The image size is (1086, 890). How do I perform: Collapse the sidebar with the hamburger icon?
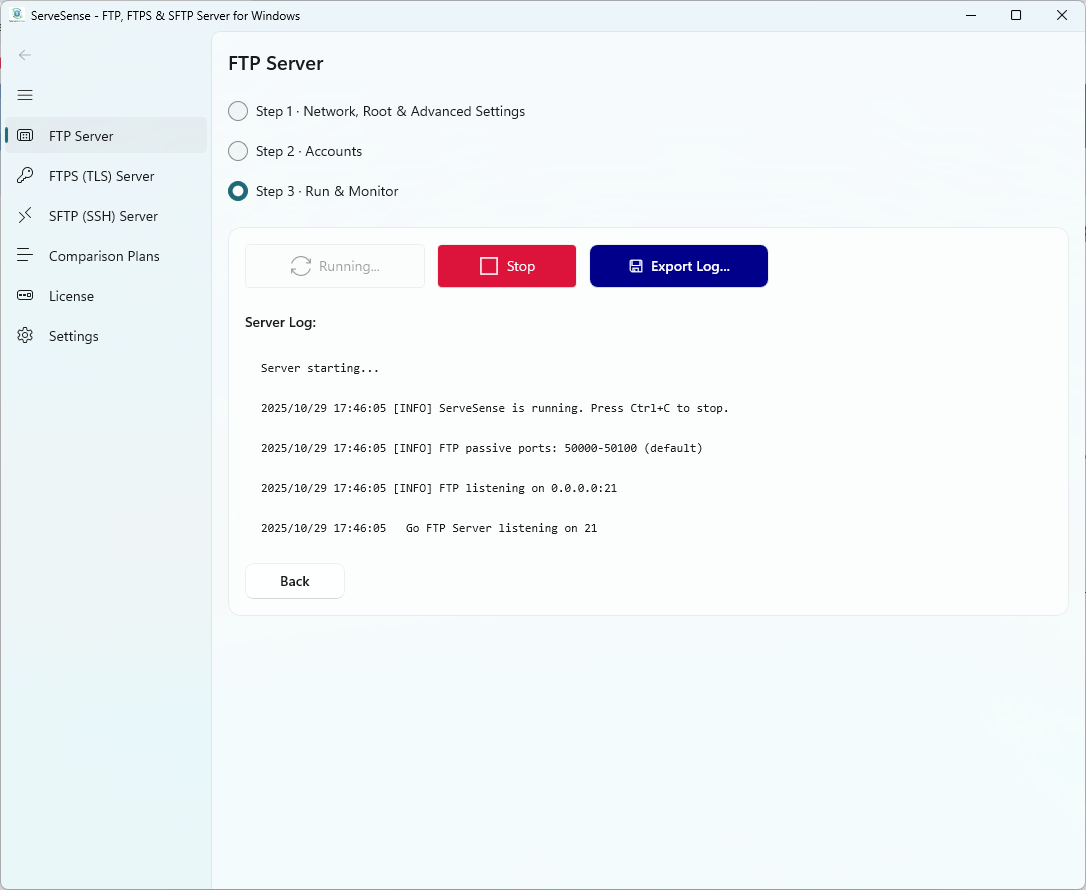(24, 95)
